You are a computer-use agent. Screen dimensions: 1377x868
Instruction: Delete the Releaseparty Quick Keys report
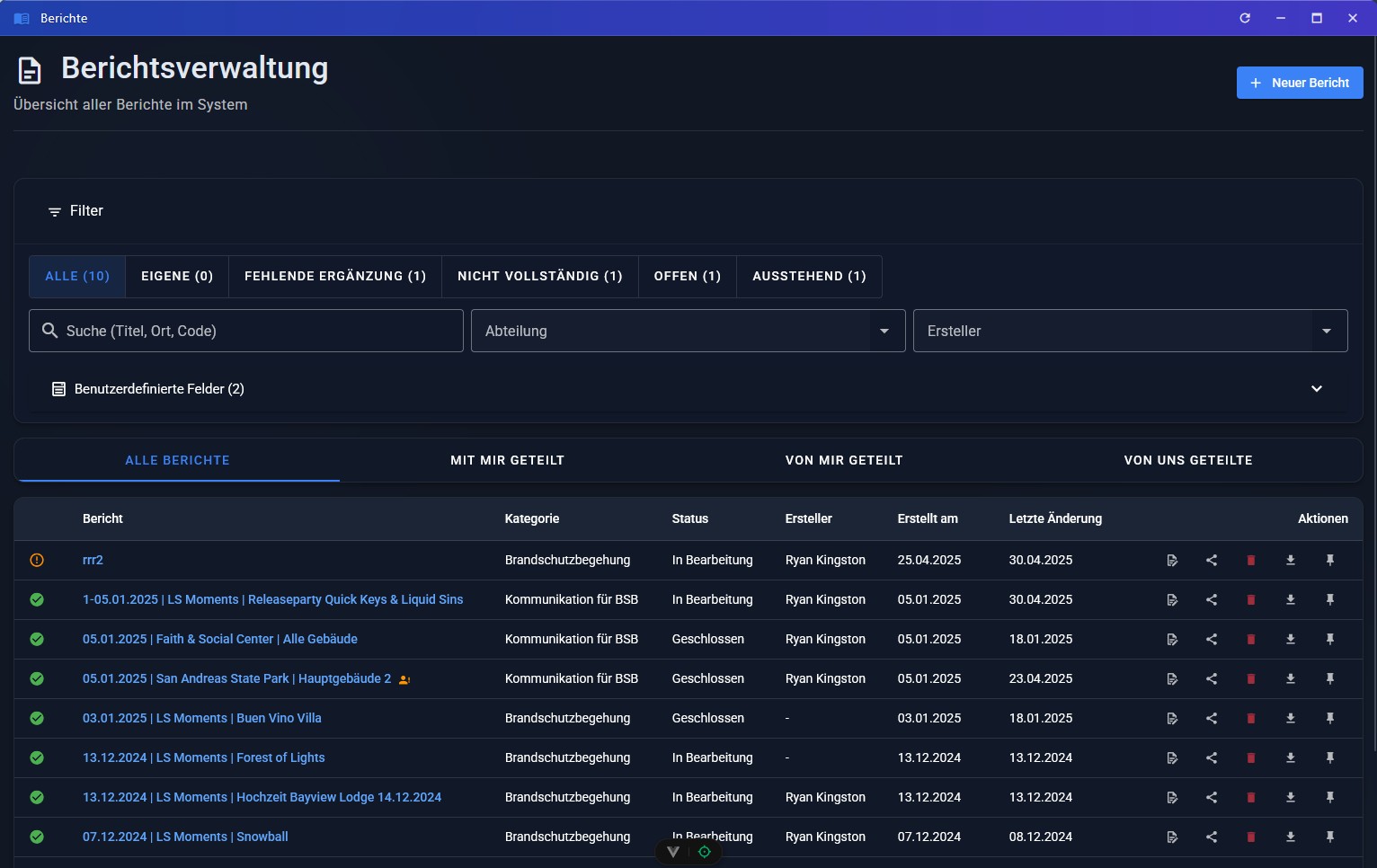tap(1251, 599)
